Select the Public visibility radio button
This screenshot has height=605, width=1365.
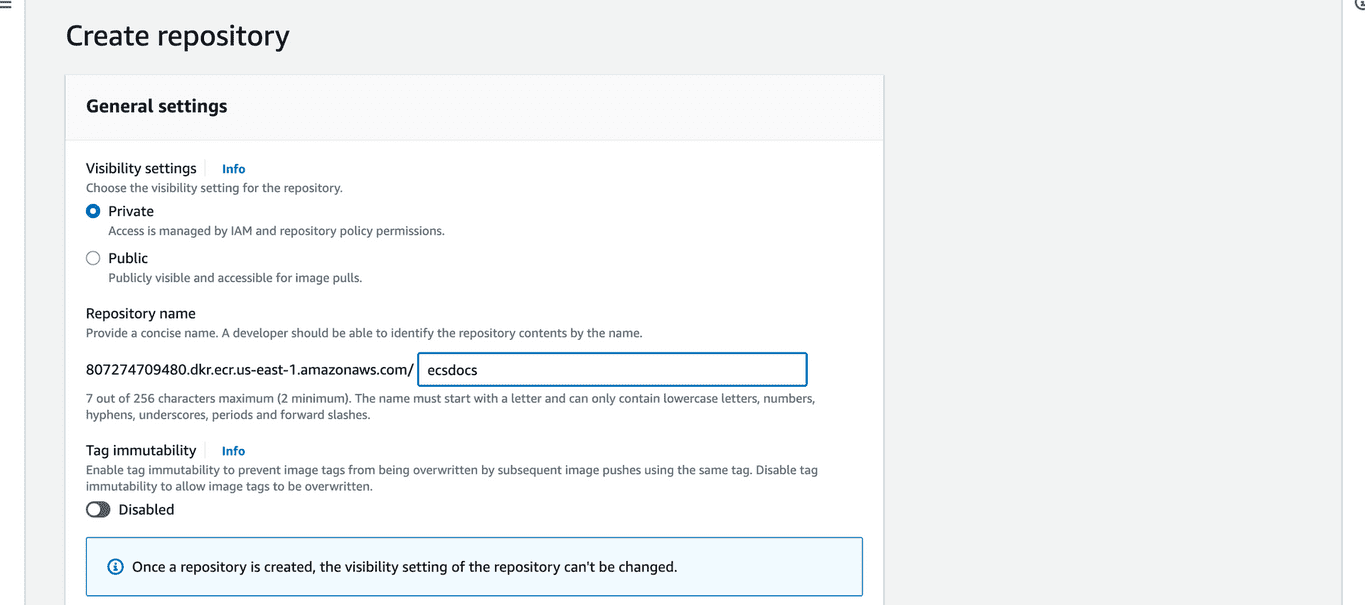pyautogui.click(x=93, y=258)
